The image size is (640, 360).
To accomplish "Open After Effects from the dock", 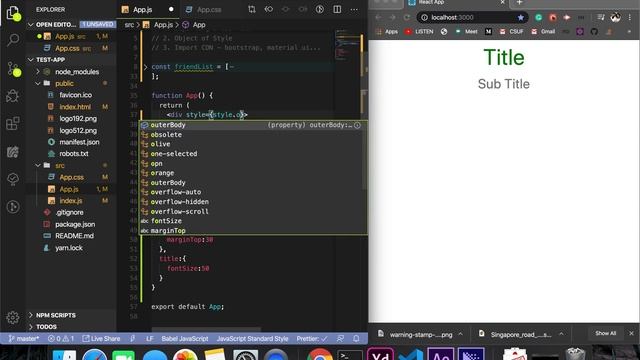I will 441,355.
